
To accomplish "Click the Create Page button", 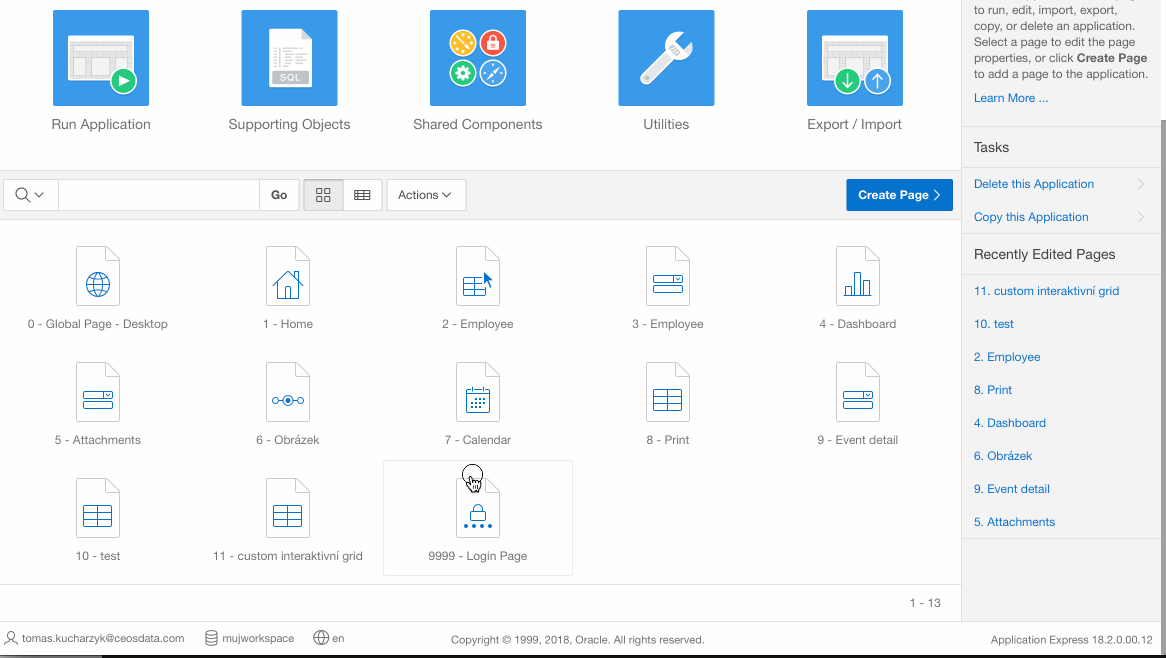I will [898, 195].
